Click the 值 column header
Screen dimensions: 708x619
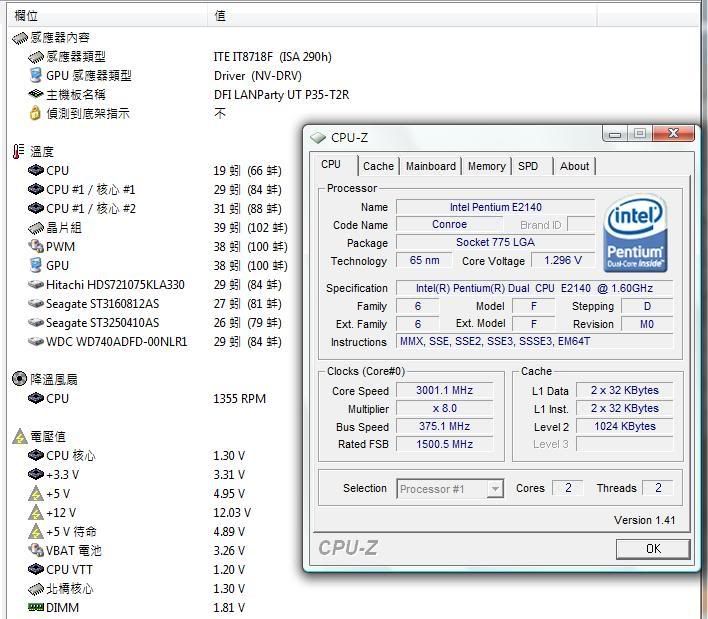click(x=402, y=16)
